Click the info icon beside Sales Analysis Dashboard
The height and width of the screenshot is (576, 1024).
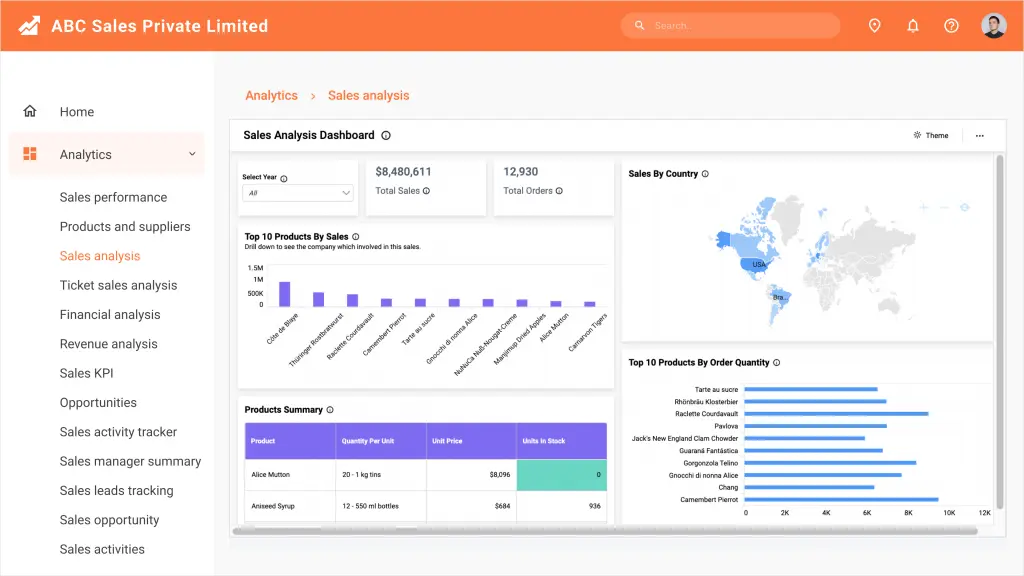click(x=386, y=135)
